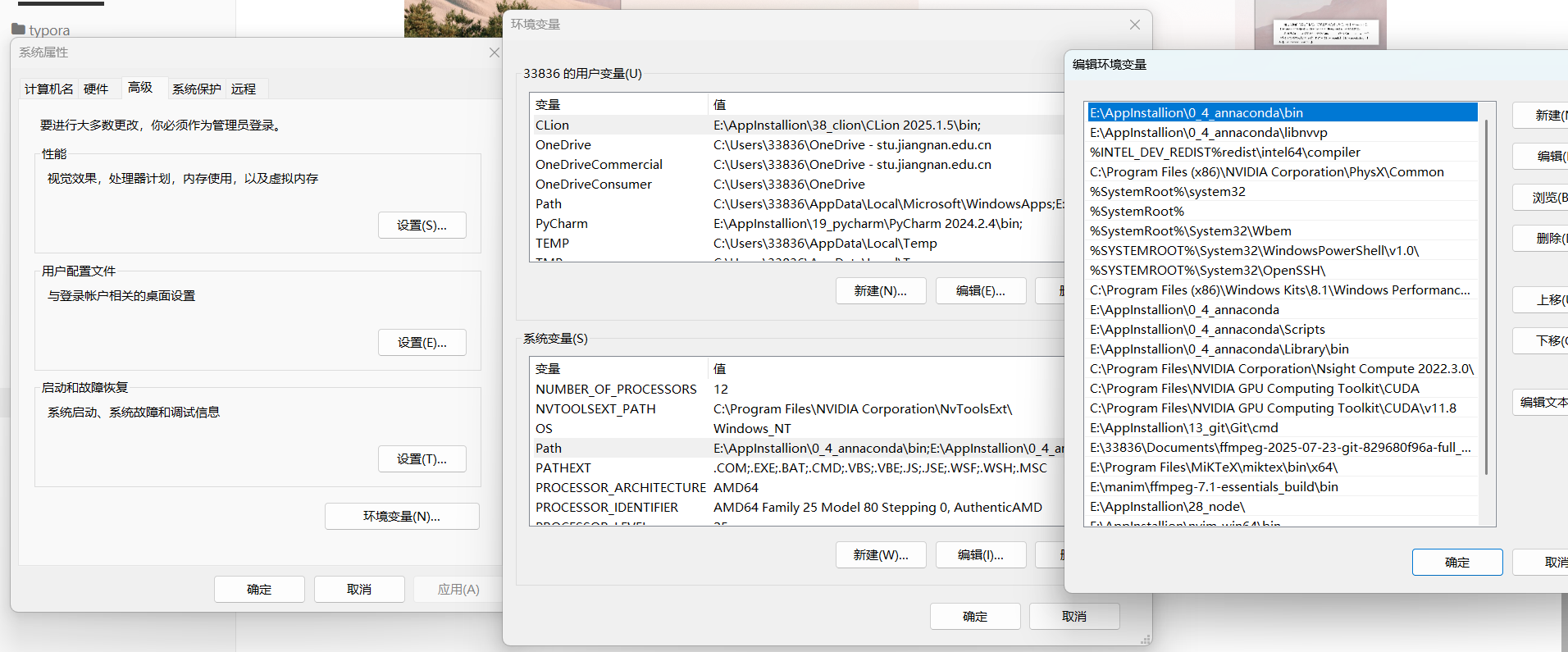This screenshot has width=1568, height=652.
Task: Select the 0_4_annaconda\Scripts entry
Action: coord(1282,329)
